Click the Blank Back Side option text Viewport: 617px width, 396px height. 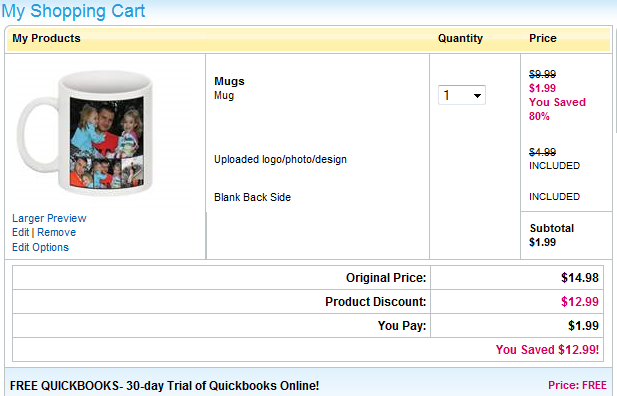tap(253, 197)
